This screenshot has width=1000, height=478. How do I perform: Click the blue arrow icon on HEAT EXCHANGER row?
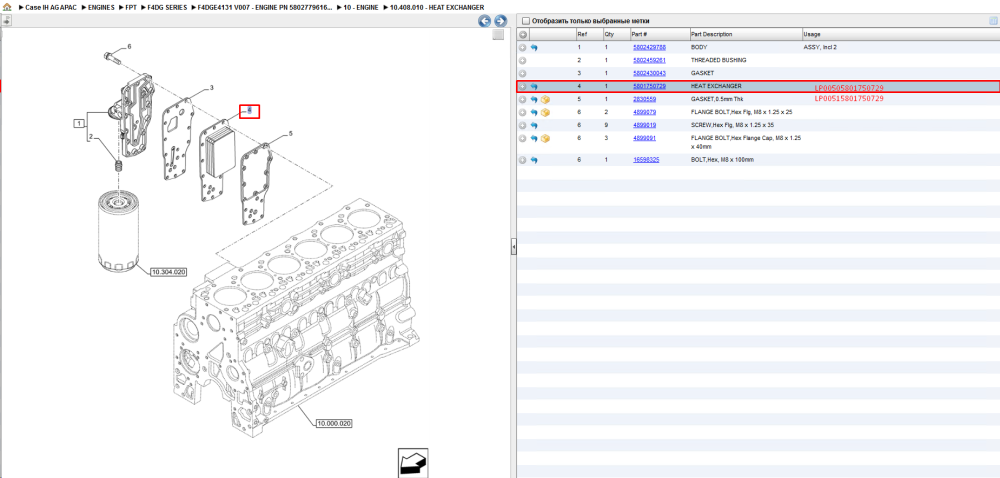tap(534, 87)
